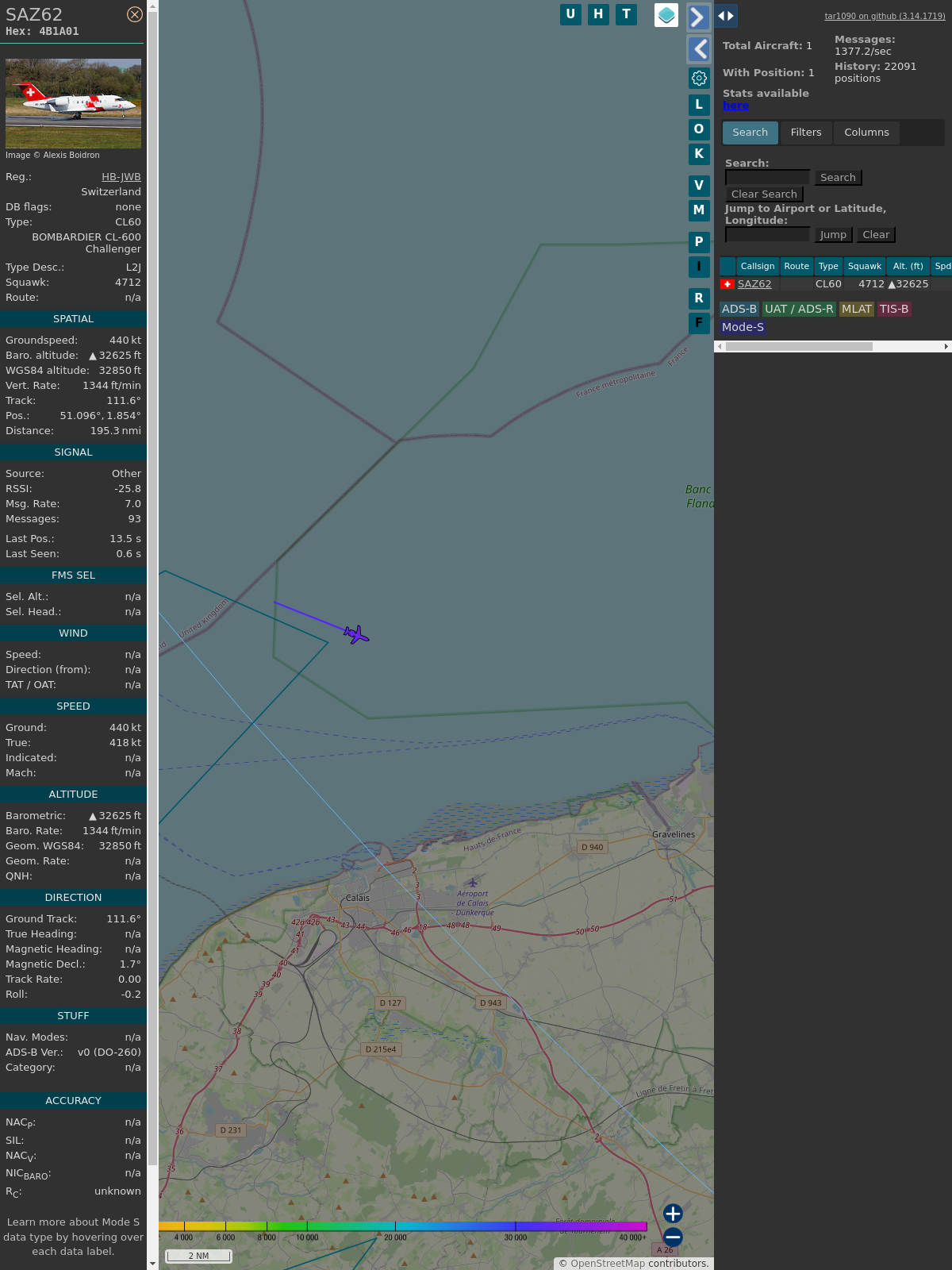This screenshot has height=1270, width=952.
Task: Click the zoom in plus button
Action: click(x=673, y=1213)
